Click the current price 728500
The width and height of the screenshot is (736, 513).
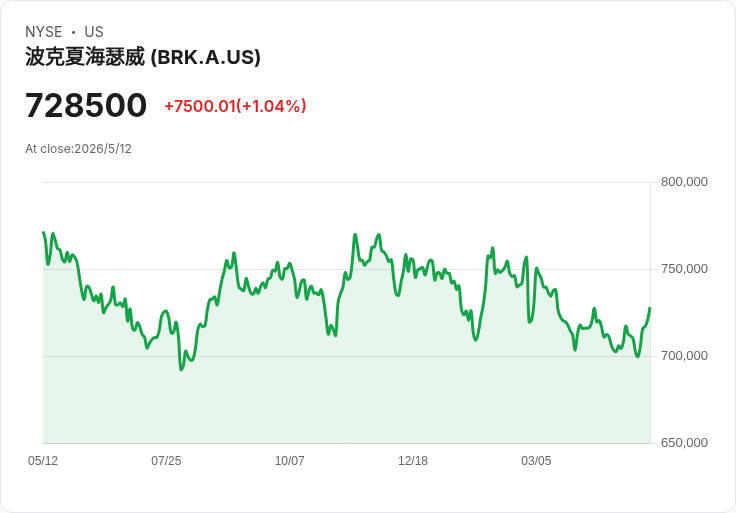tap(86, 105)
